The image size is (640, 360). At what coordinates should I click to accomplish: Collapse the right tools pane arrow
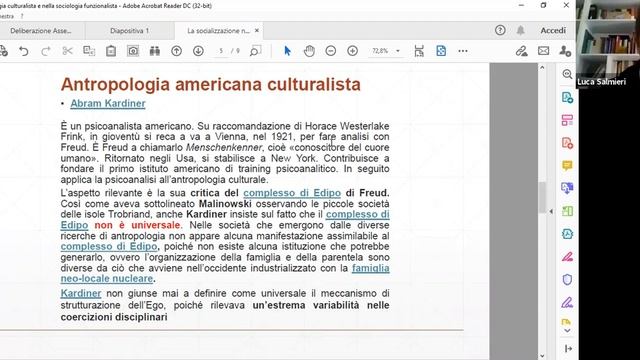coord(551,211)
